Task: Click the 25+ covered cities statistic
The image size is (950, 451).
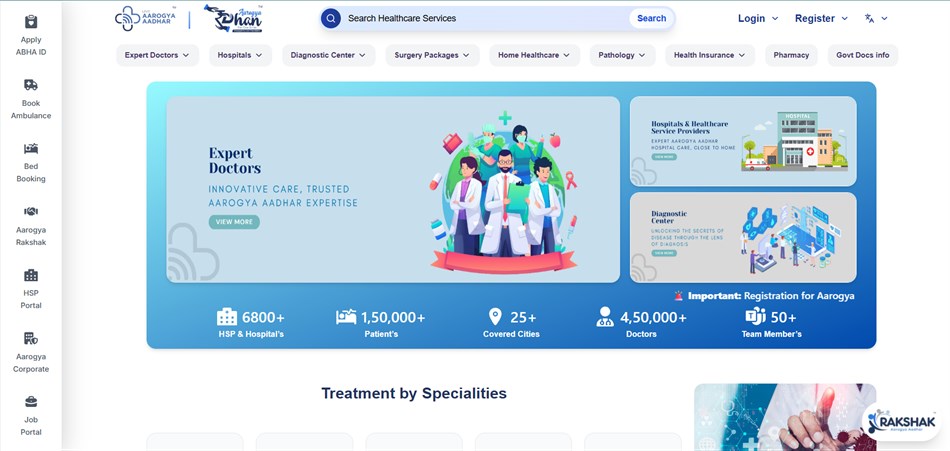Action: point(523,317)
